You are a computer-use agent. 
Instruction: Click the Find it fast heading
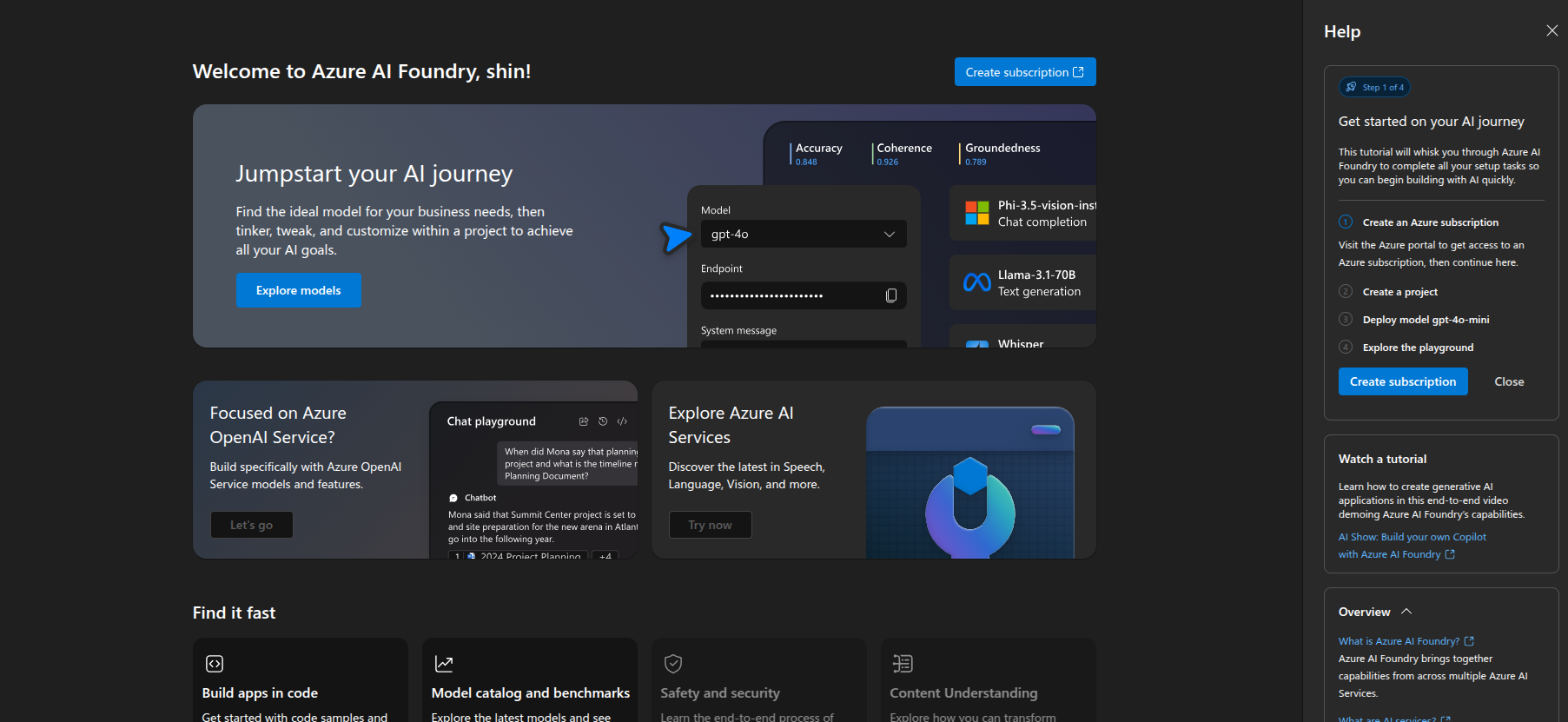(234, 613)
